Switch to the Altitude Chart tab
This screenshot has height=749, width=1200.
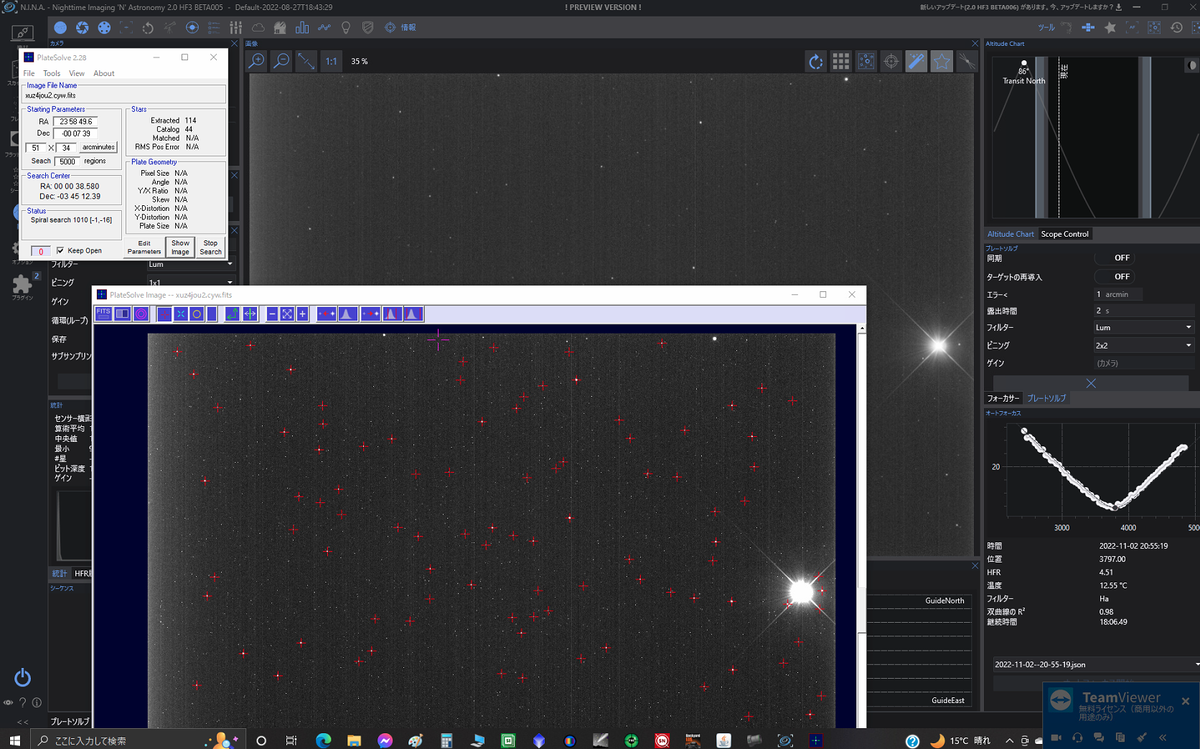click(1010, 234)
